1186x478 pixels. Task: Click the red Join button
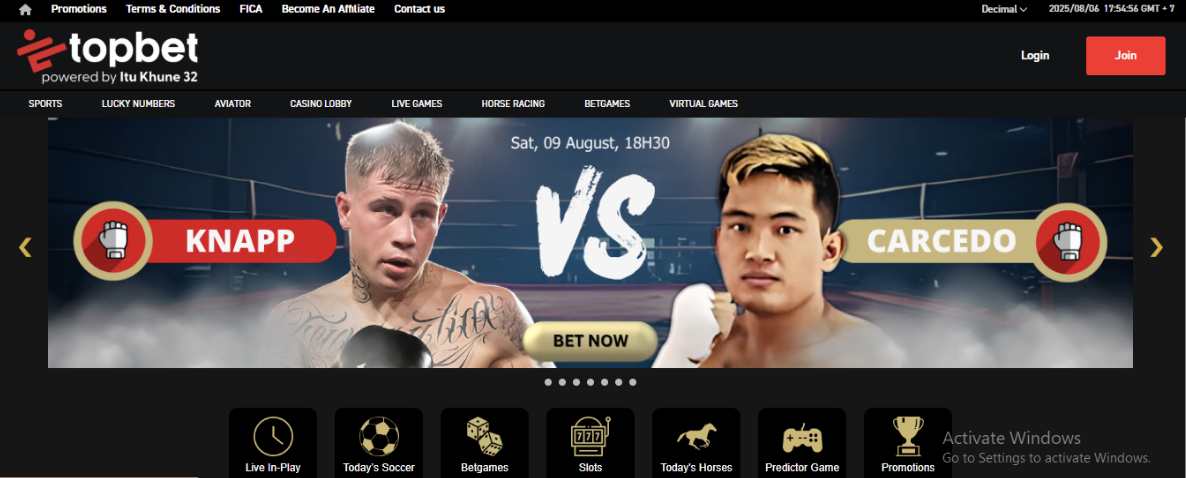click(1125, 55)
